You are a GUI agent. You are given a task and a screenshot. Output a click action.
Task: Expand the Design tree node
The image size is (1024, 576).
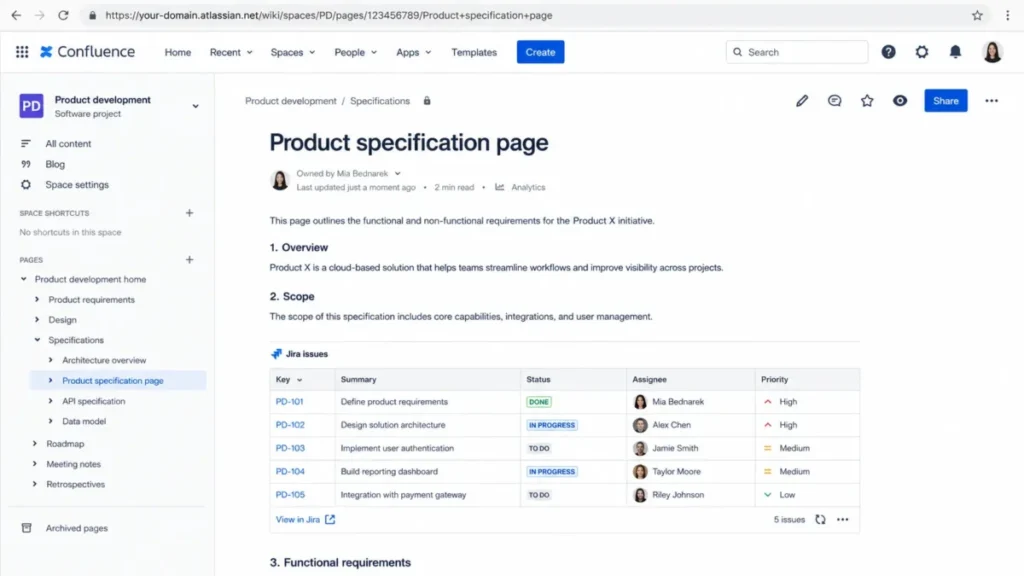(37, 319)
